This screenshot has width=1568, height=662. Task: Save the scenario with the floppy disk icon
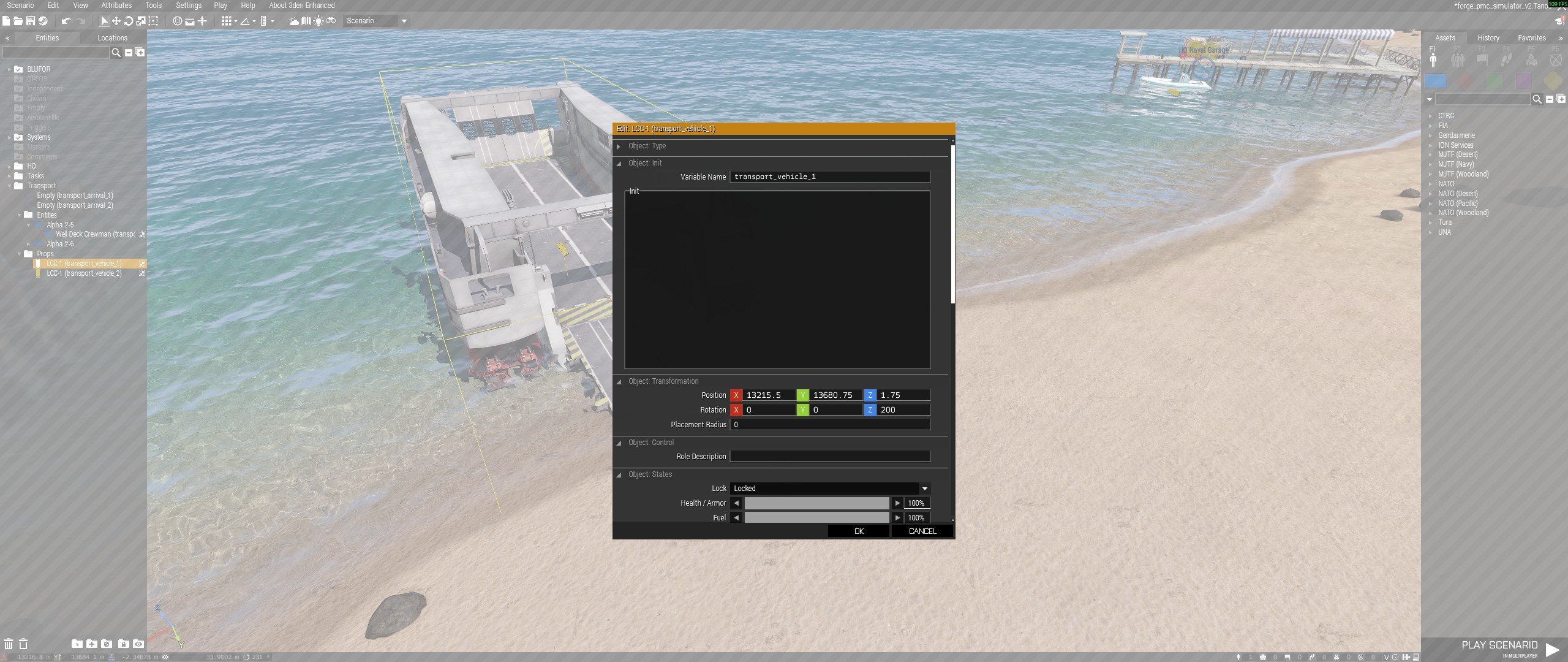(x=30, y=21)
